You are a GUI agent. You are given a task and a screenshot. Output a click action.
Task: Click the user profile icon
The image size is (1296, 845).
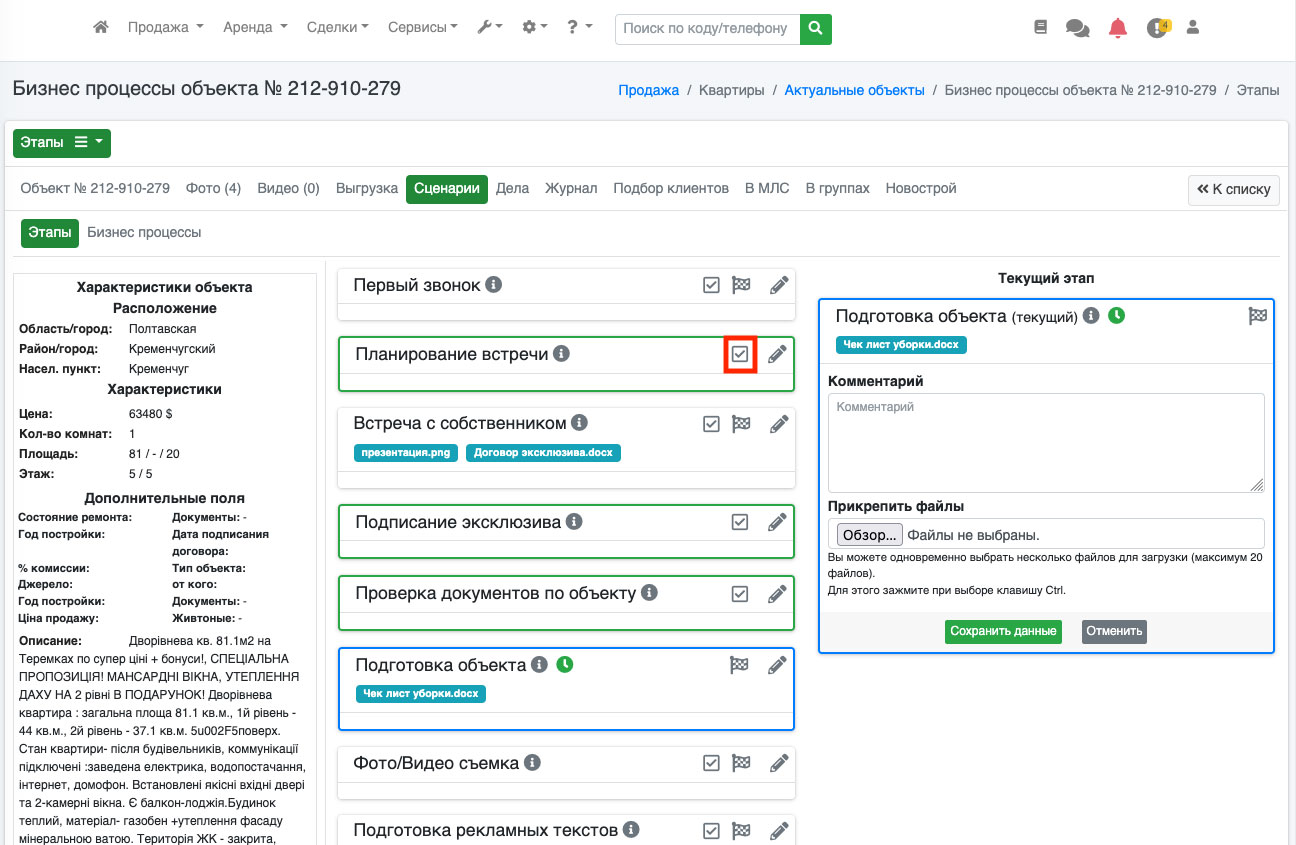click(x=1192, y=28)
